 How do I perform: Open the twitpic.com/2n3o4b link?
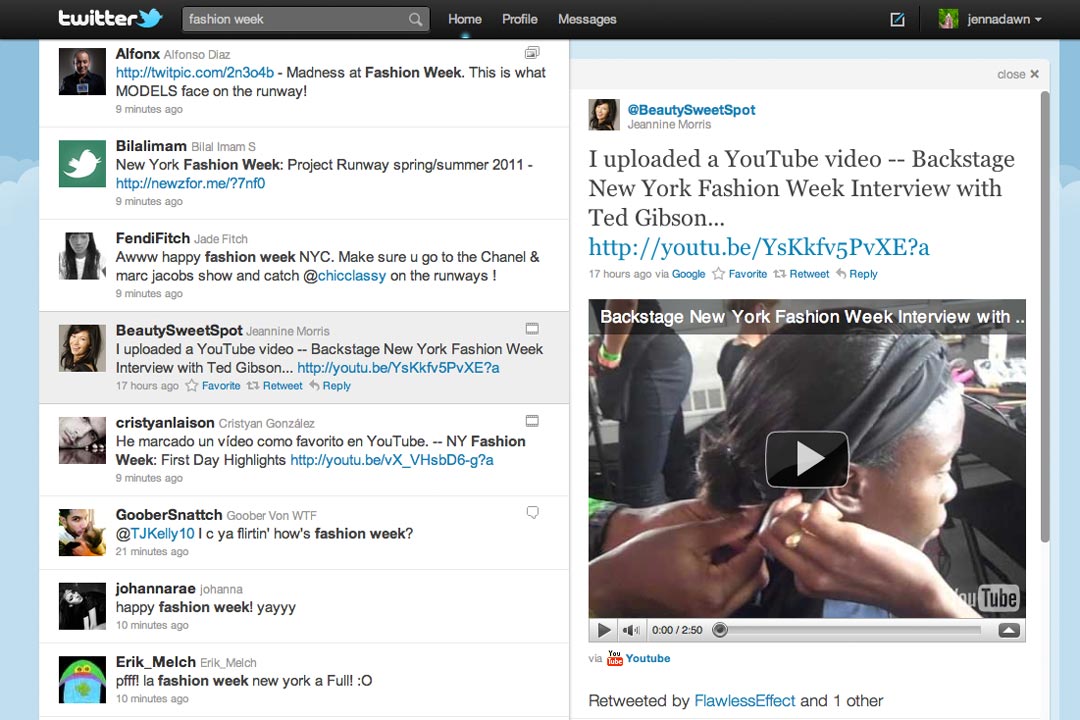click(195, 72)
